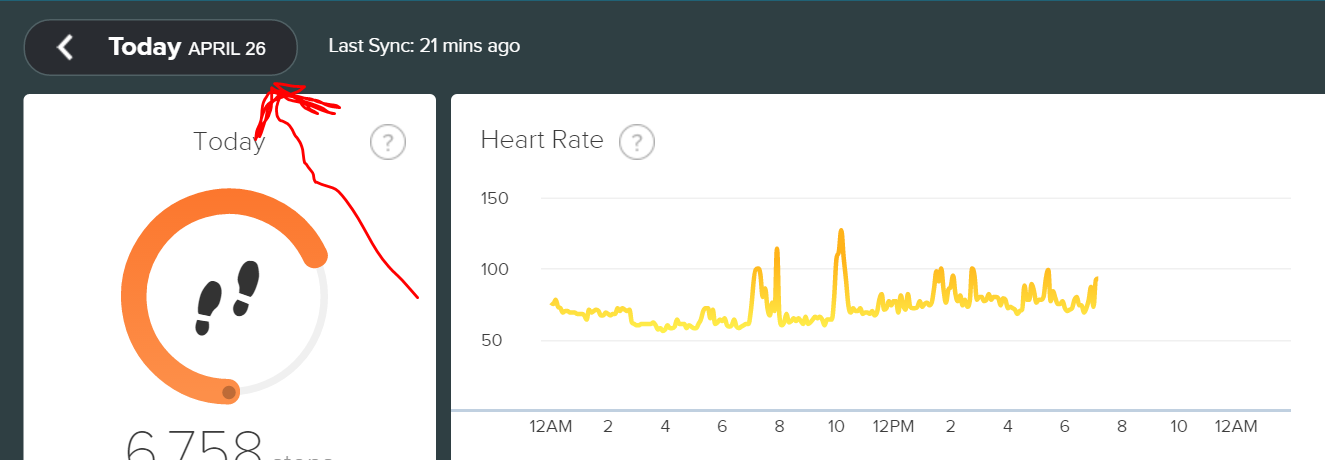
Task: Click the leftmost 12AM time axis label
Action: 551,427
